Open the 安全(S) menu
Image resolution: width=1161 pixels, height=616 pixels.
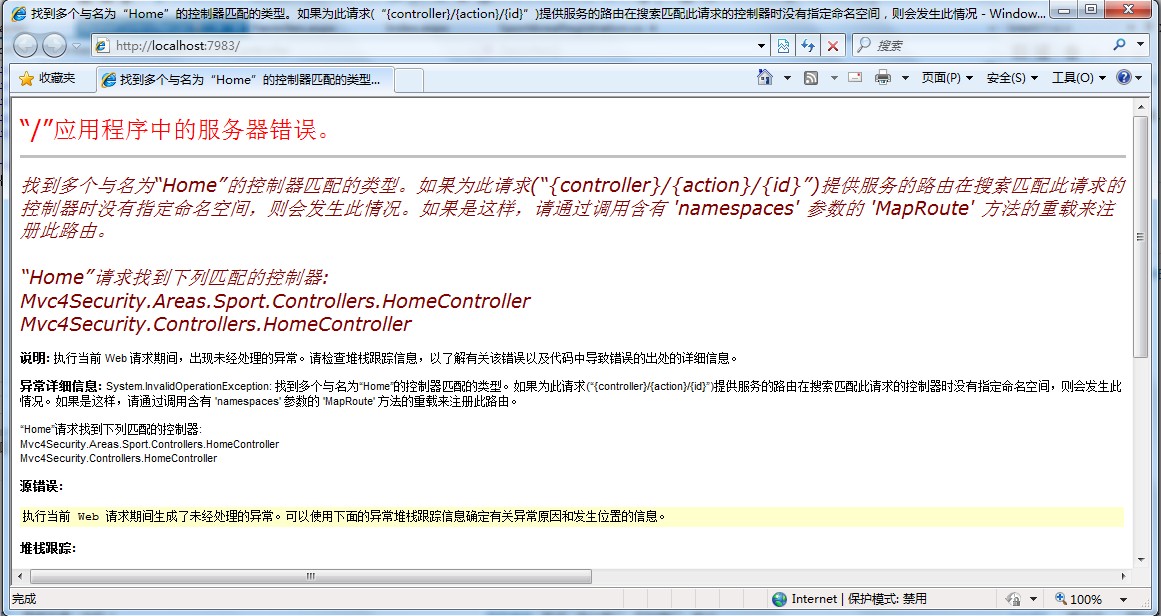[1012, 78]
